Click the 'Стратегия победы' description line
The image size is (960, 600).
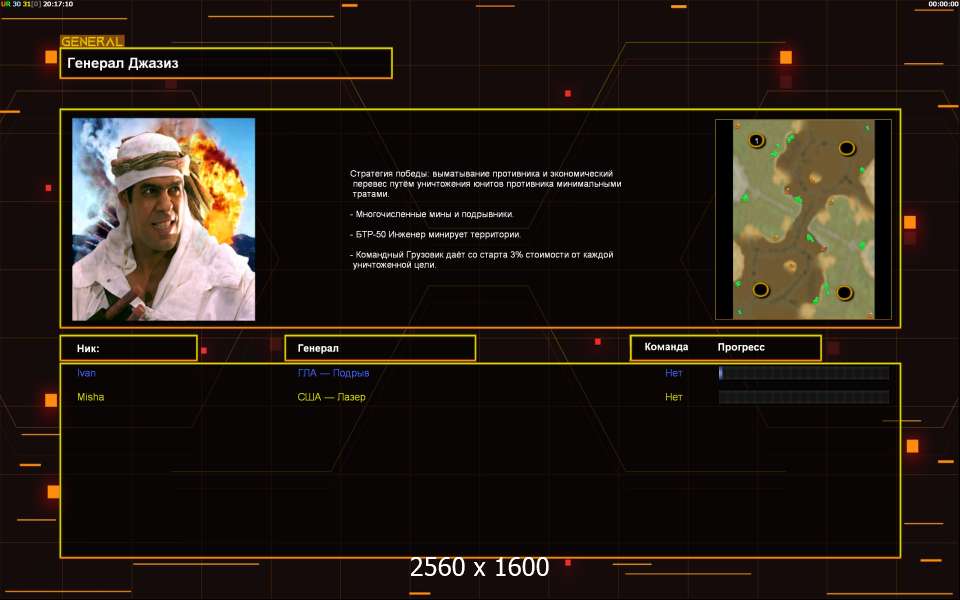click(486, 184)
